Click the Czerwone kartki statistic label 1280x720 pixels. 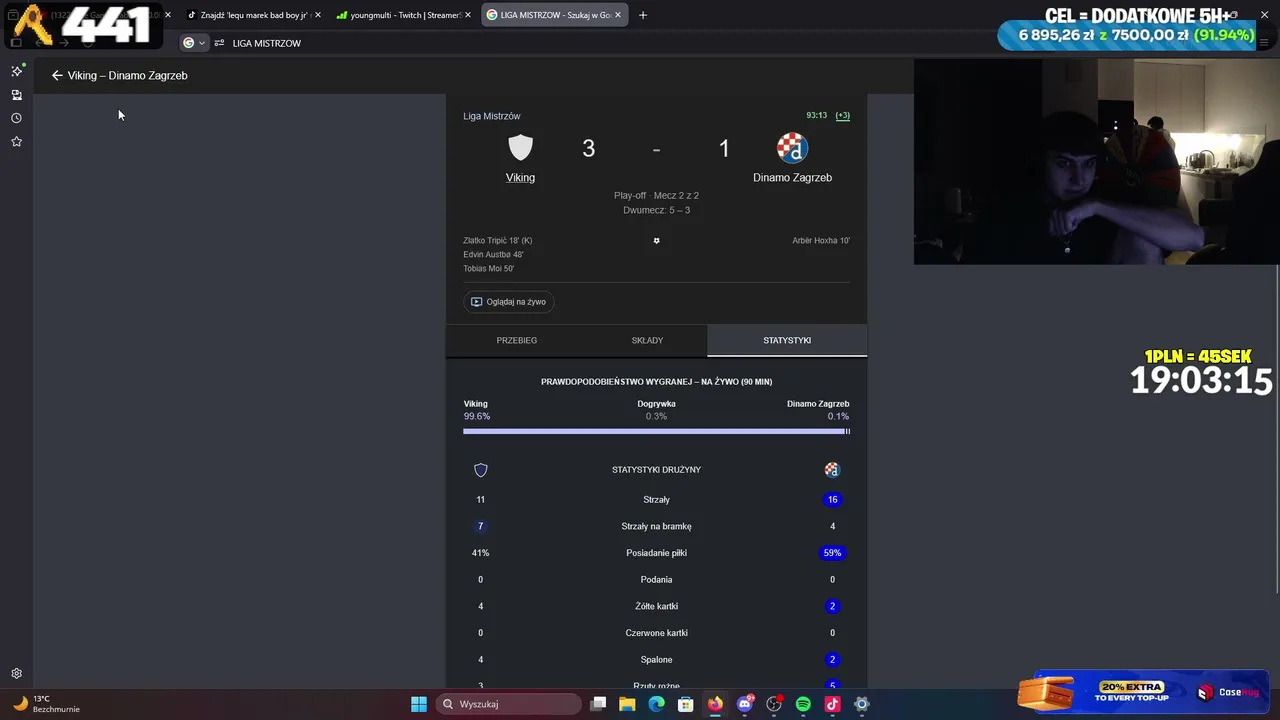coord(656,633)
